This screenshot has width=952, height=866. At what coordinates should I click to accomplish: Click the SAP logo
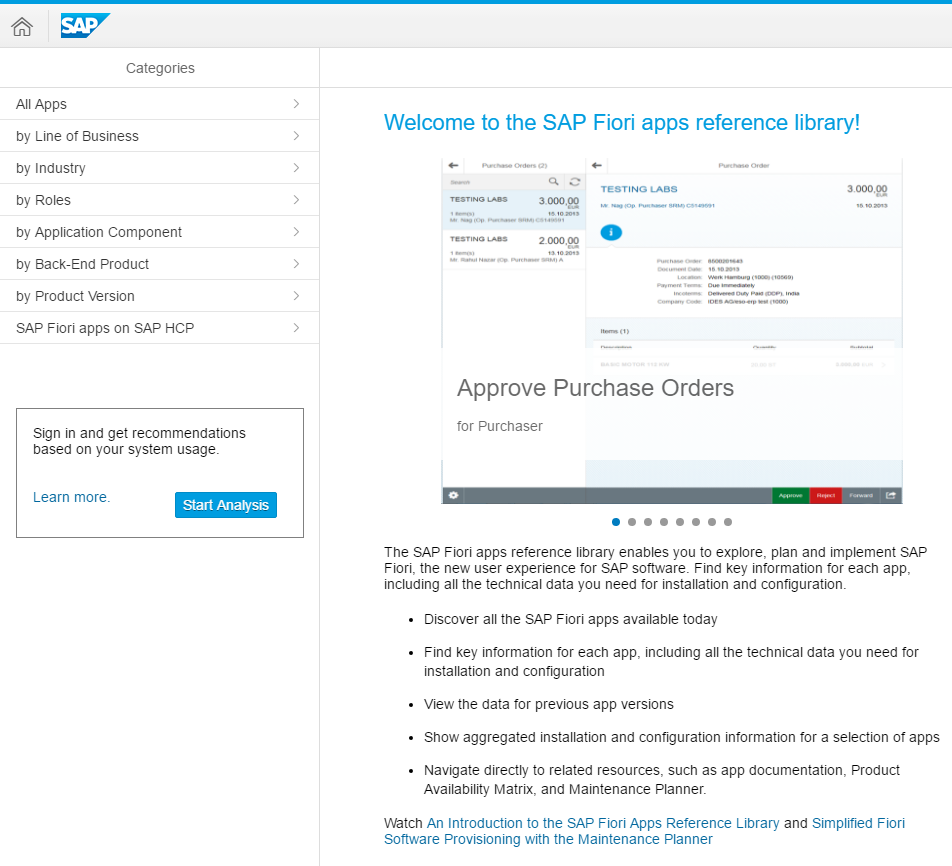(x=84, y=26)
